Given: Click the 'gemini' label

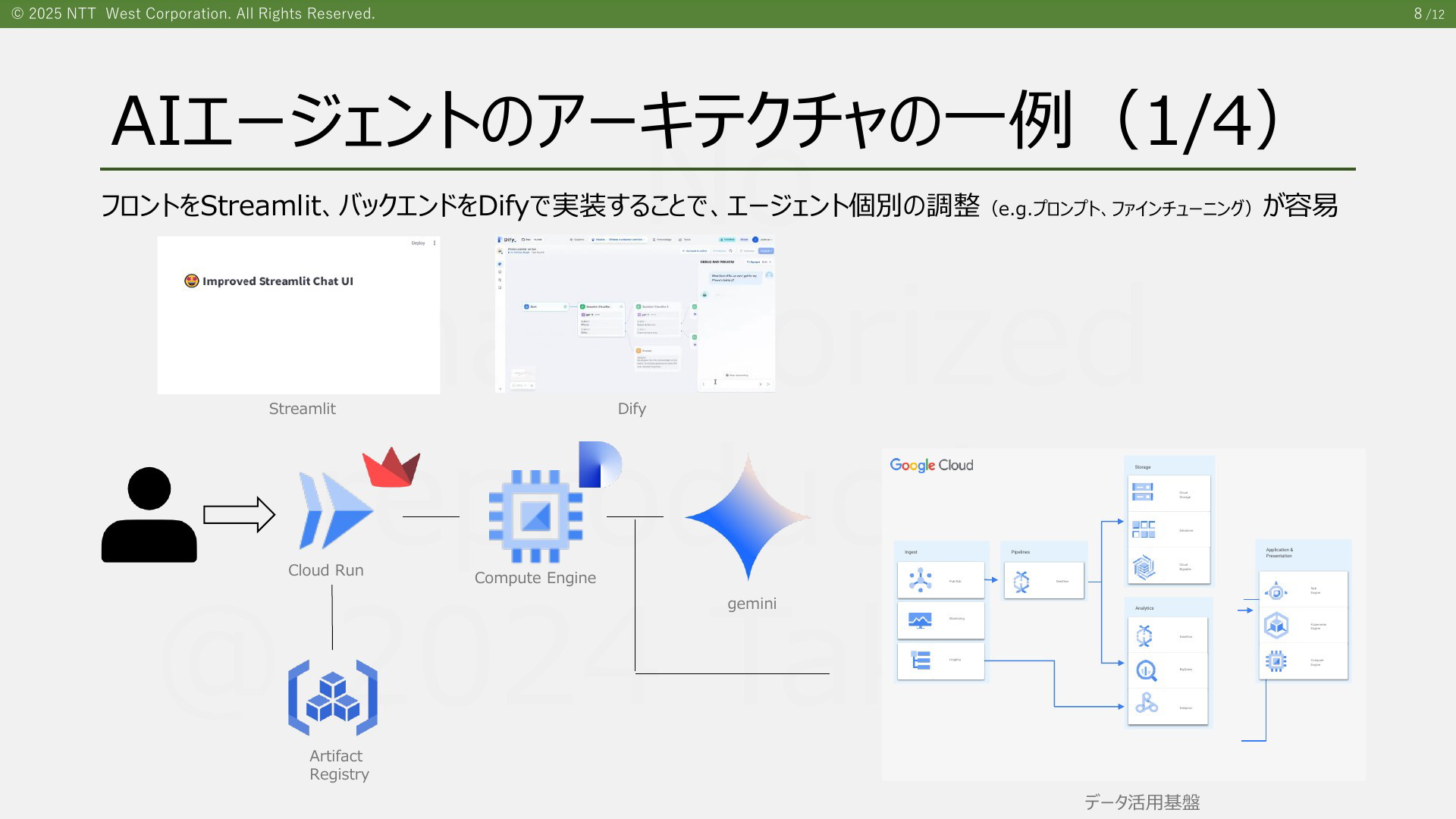Looking at the screenshot, I should [752, 604].
